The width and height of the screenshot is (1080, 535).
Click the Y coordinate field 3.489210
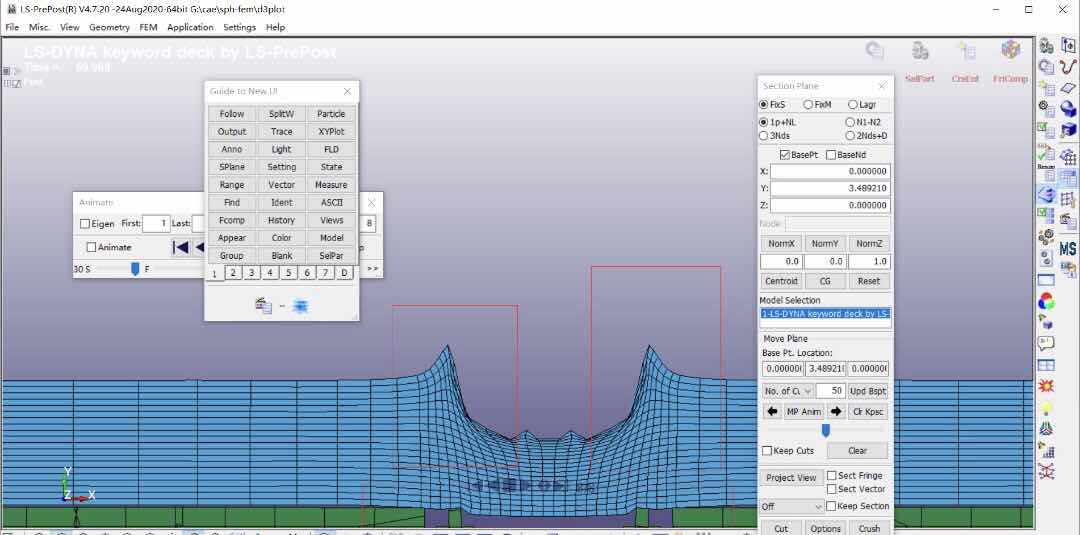(830, 189)
